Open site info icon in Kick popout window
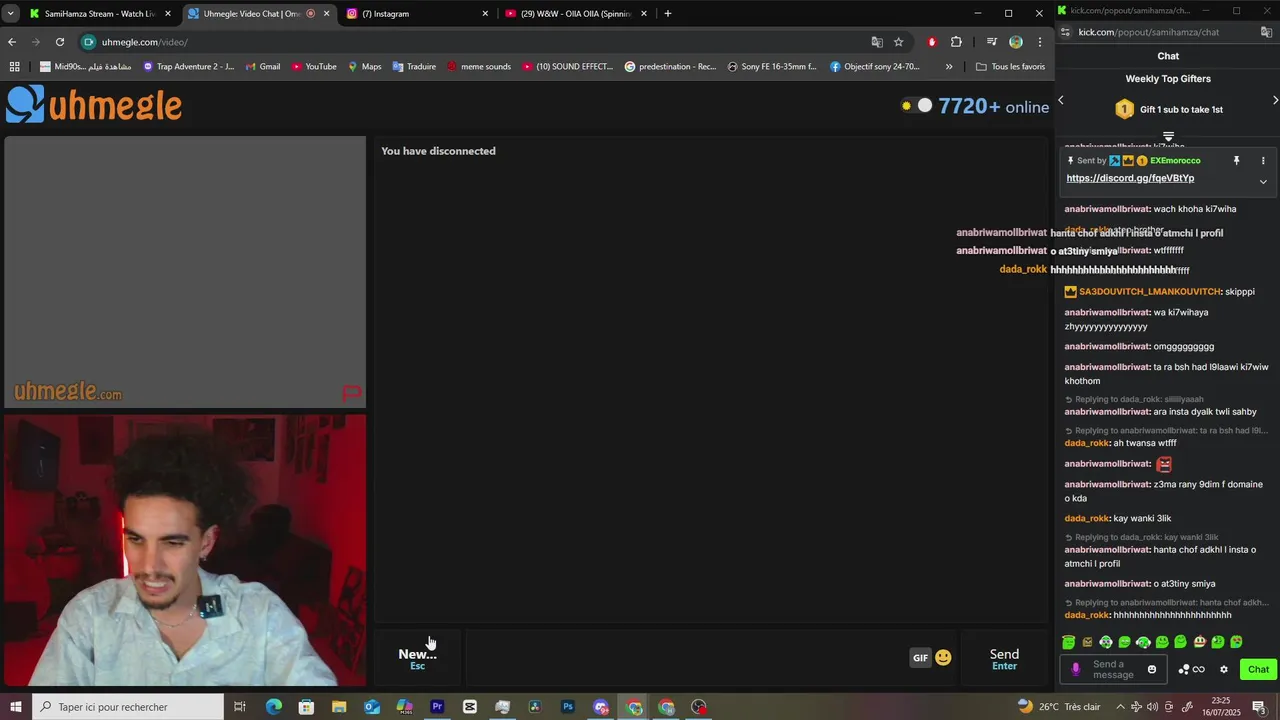Viewport: 1280px width, 720px height. coord(1065,32)
